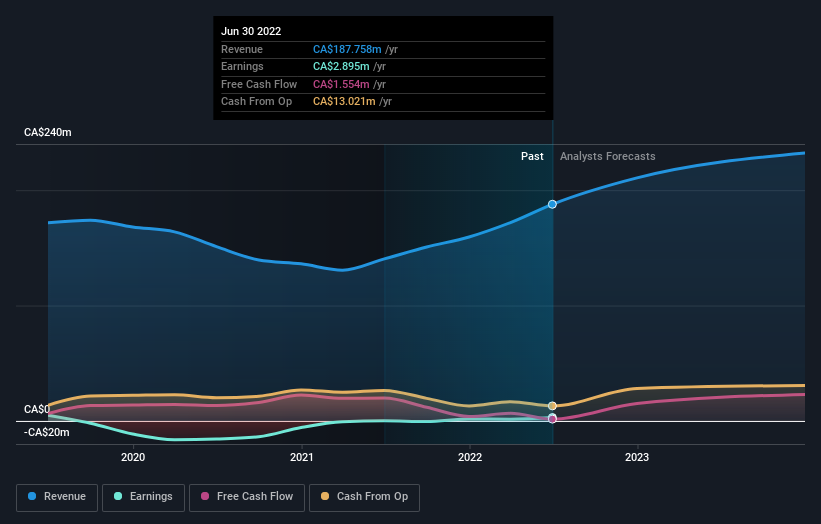The height and width of the screenshot is (524, 821).
Task: Click the Analysts Forecasts label
Action: tap(607, 156)
